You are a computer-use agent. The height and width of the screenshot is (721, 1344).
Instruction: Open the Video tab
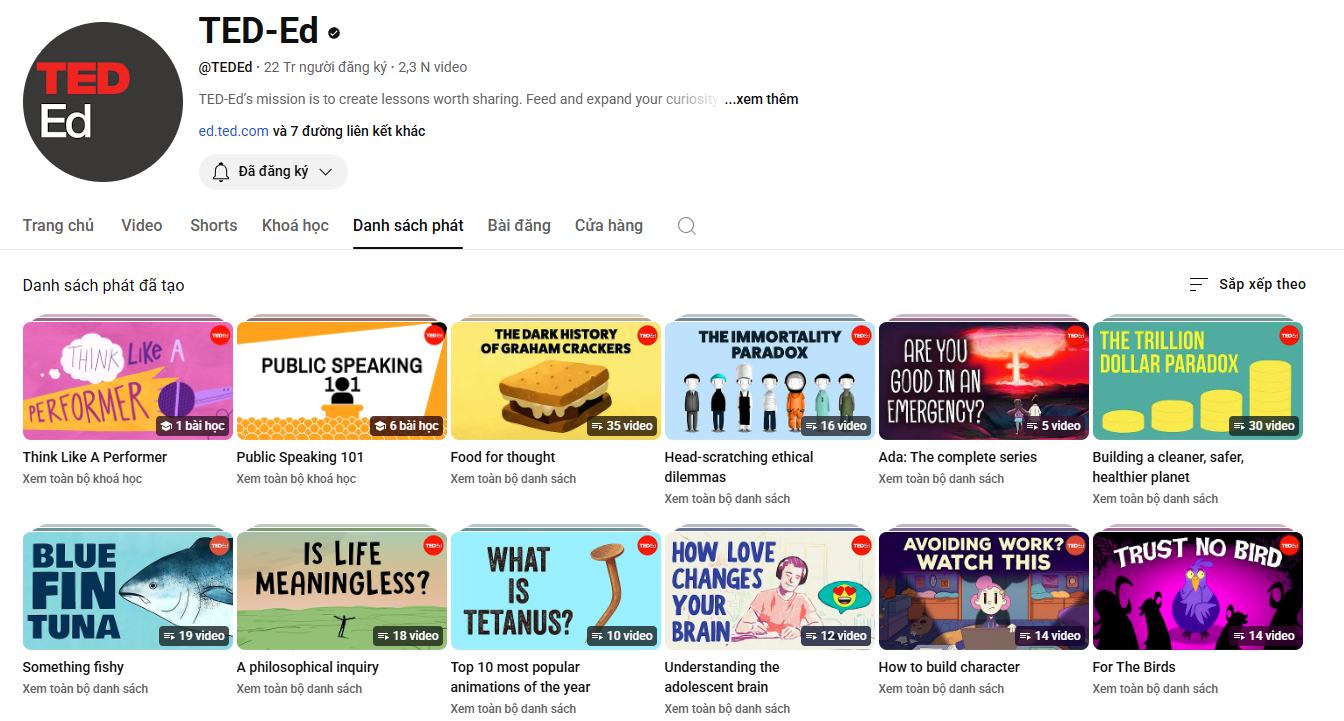pos(142,226)
